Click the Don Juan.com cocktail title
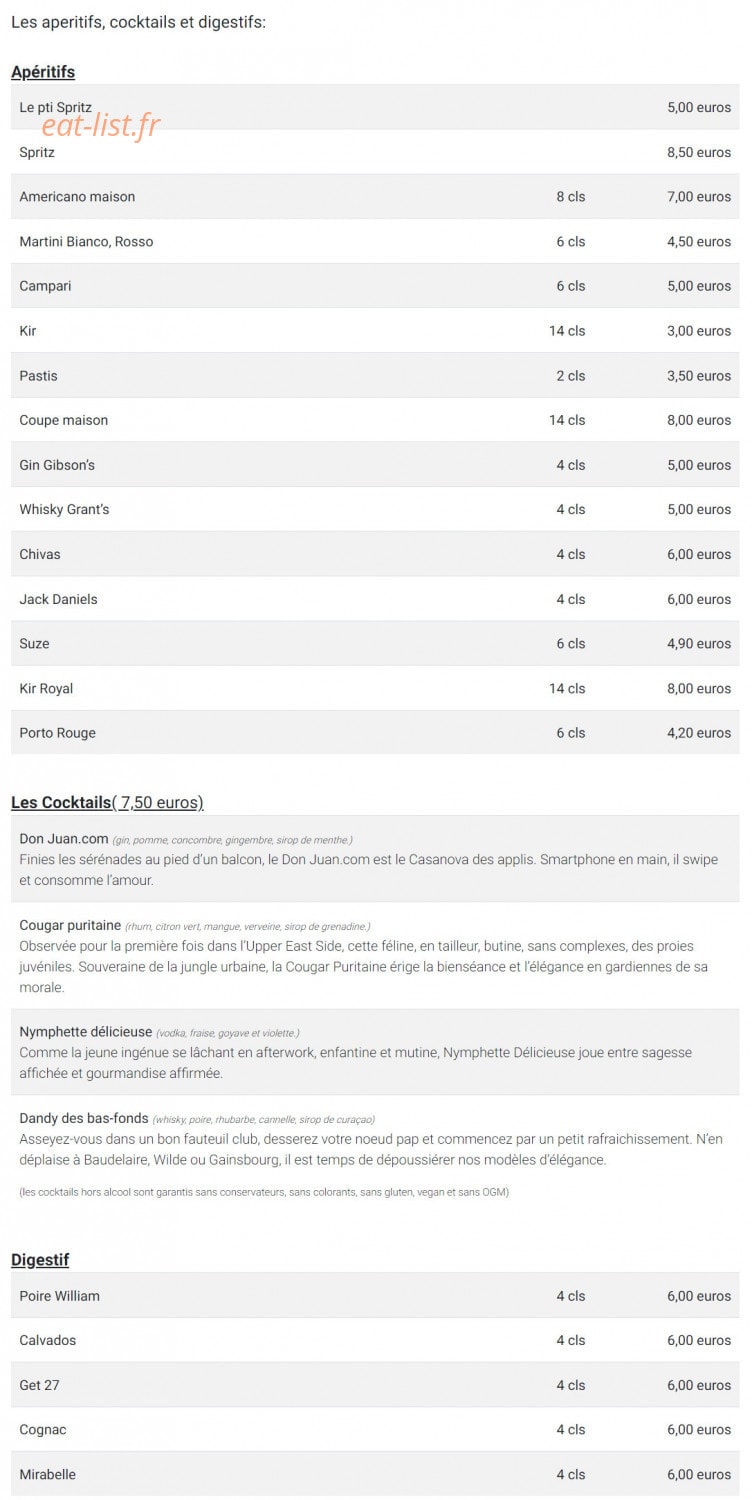The image size is (752, 1500). [64, 838]
